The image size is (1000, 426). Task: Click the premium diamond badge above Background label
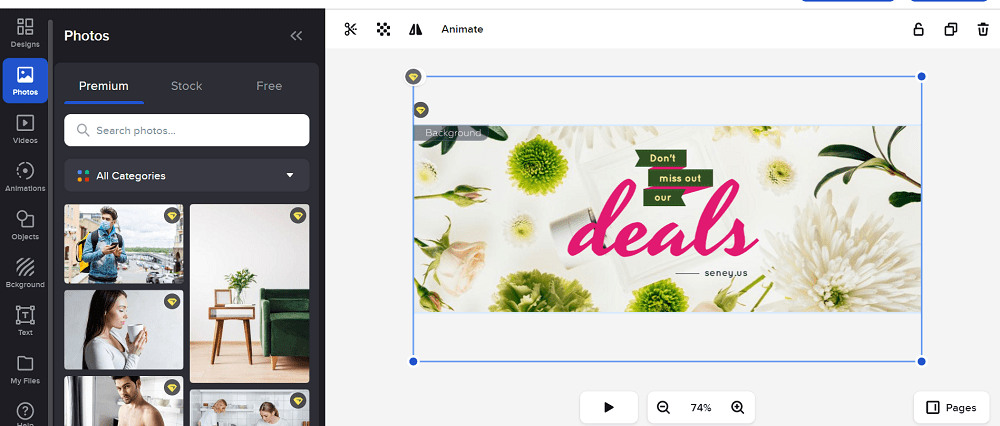[x=421, y=110]
